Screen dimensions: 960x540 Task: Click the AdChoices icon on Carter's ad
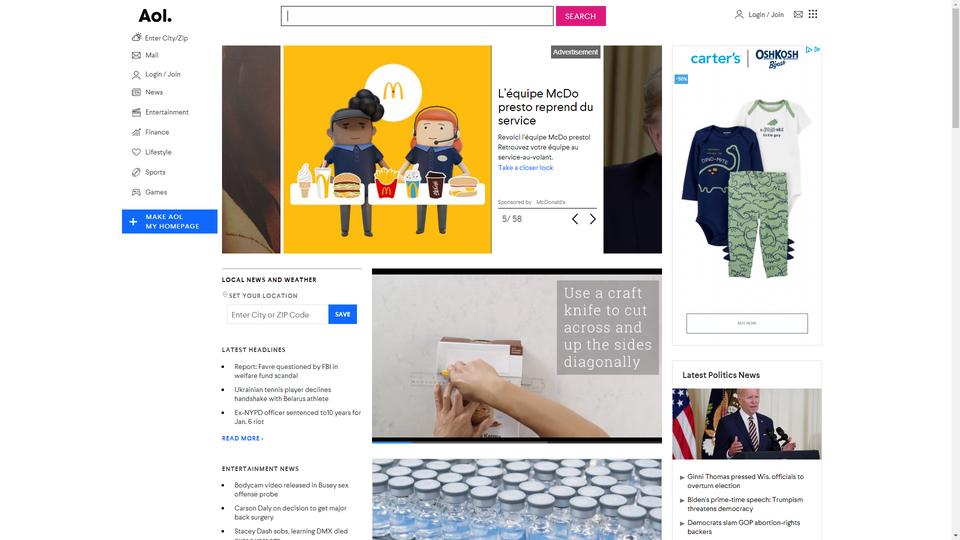point(812,50)
